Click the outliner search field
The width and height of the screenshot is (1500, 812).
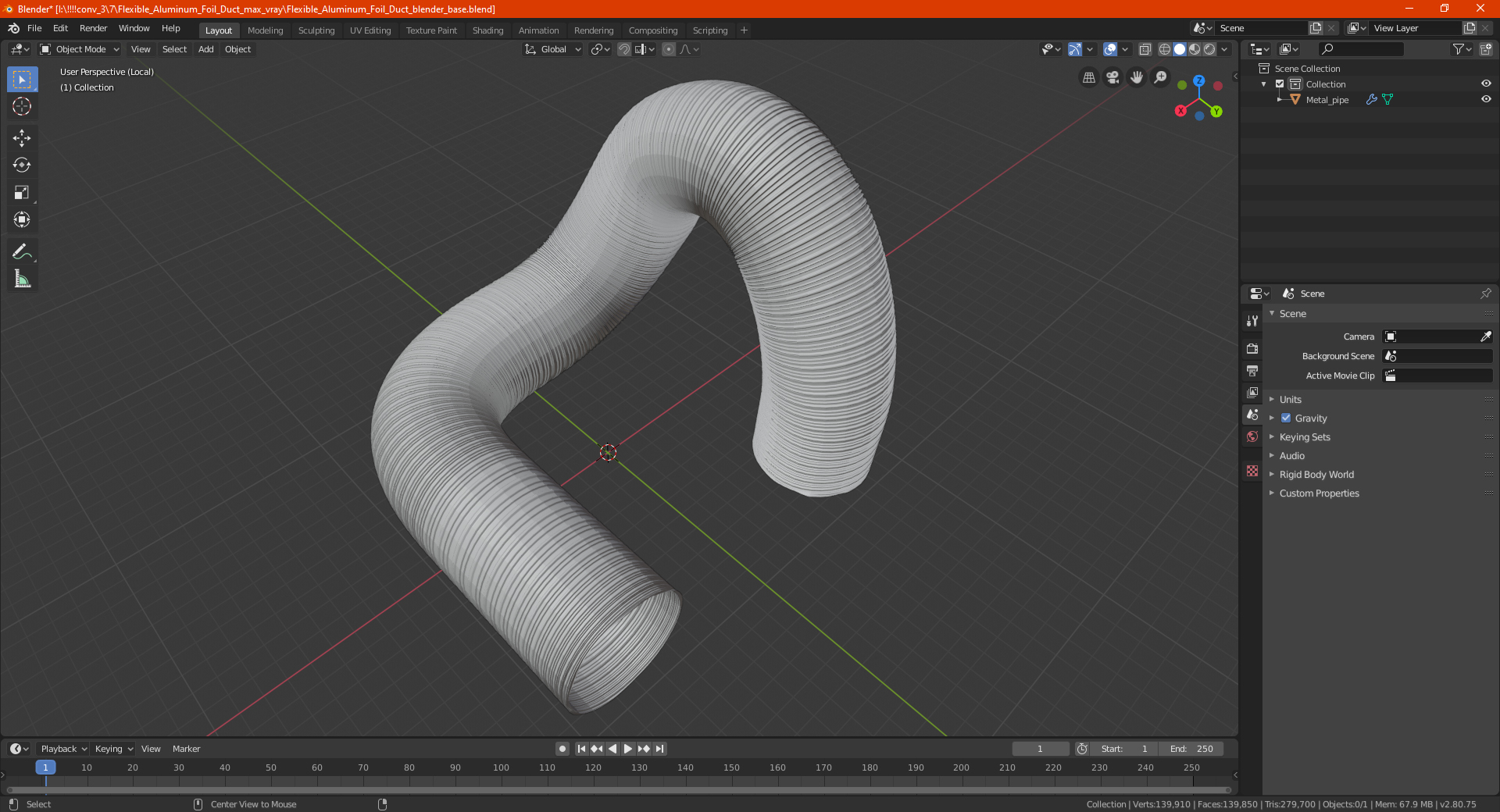(x=1360, y=49)
